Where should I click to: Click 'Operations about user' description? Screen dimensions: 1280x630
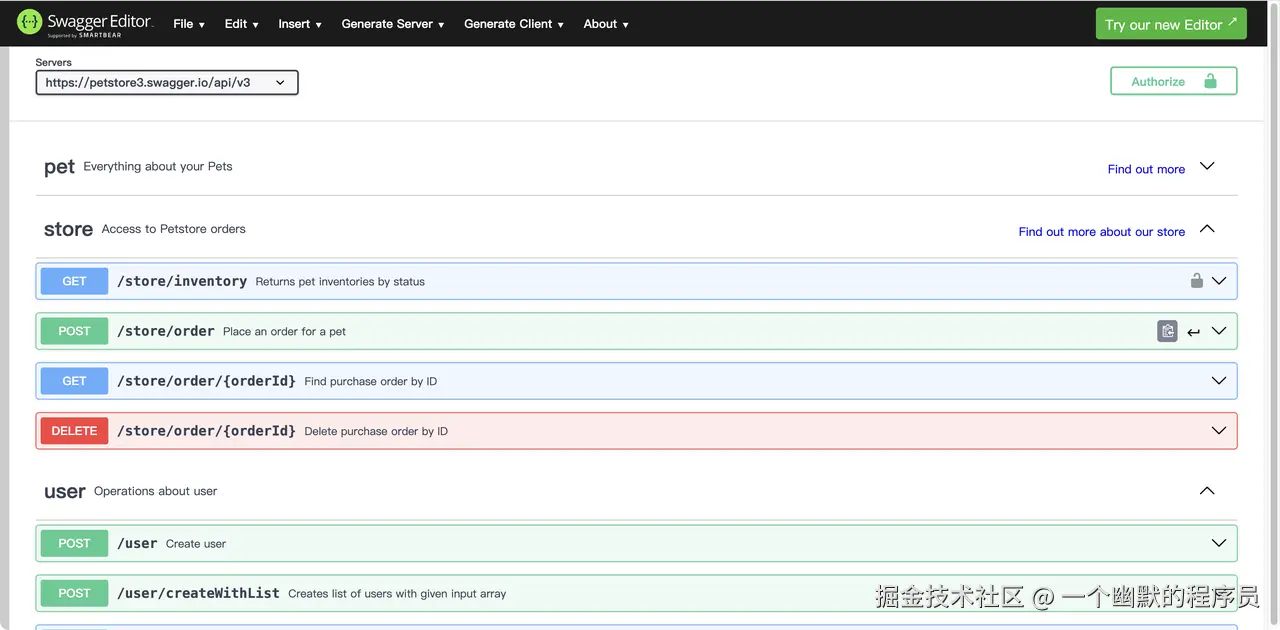pyautogui.click(x=155, y=491)
